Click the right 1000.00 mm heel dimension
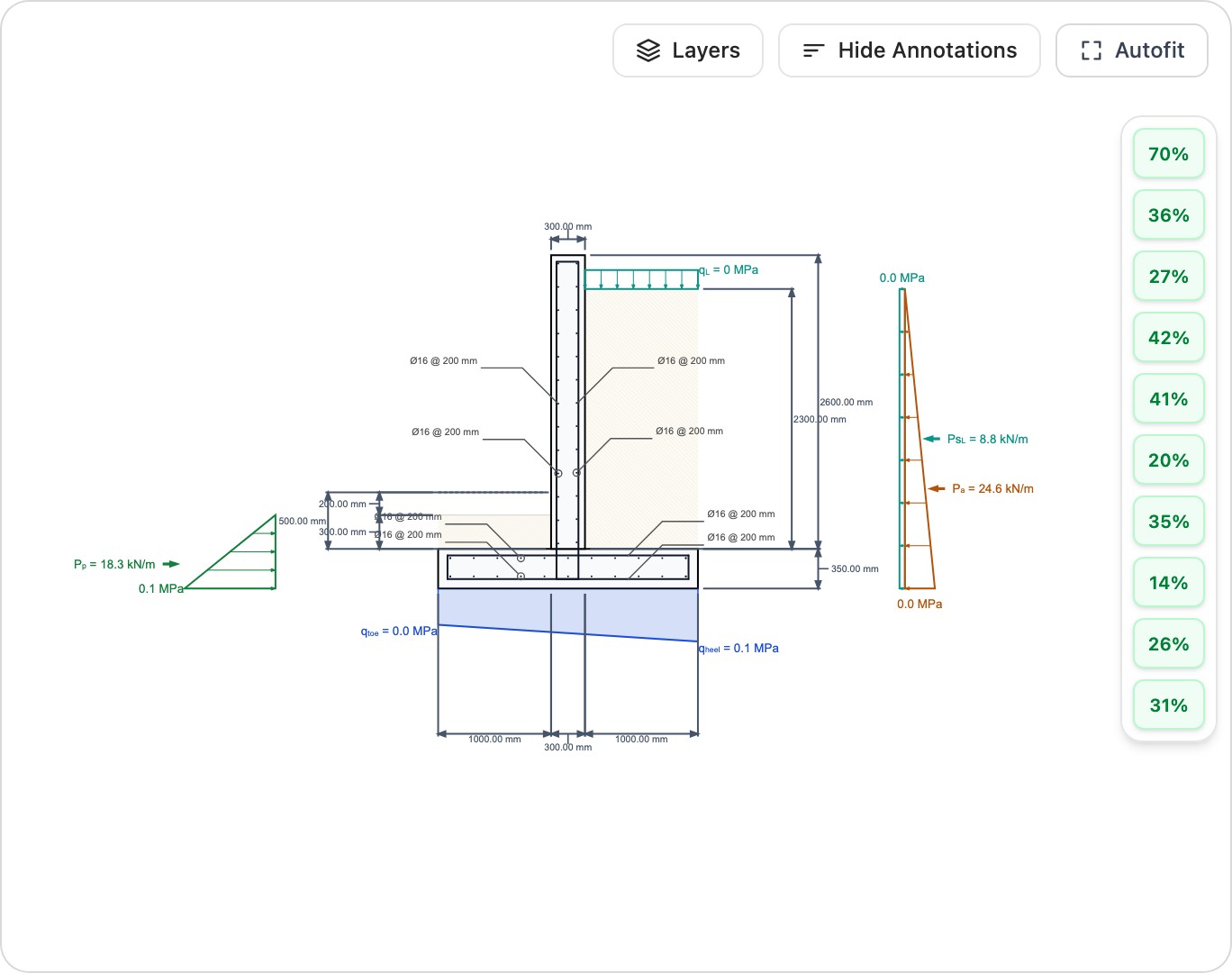The width and height of the screenshot is (1232, 973). (641, 740)
